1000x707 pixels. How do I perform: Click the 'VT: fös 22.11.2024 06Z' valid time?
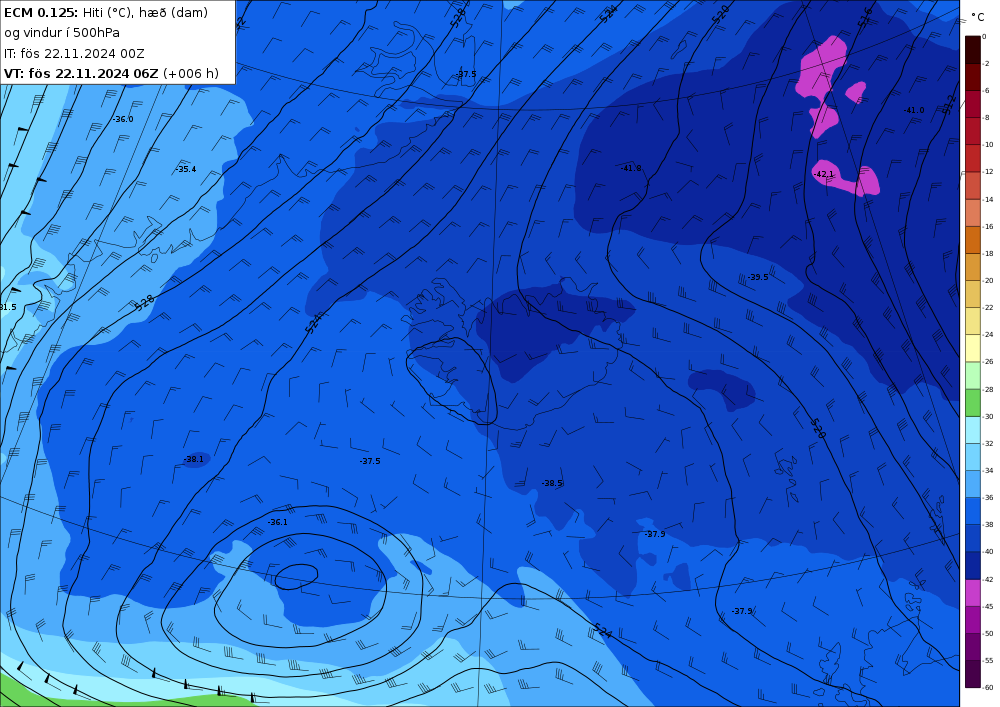[81, 74]
